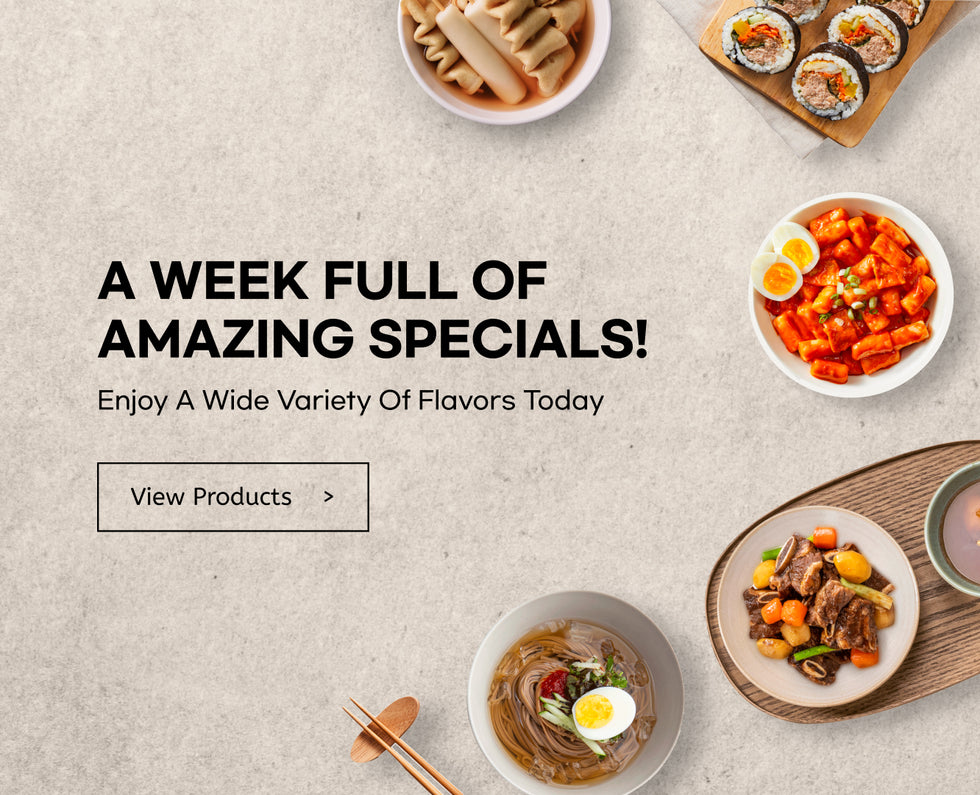Select the small sauce bowl on tray
This screenshot has width=980, height=795.
(953, 529)
